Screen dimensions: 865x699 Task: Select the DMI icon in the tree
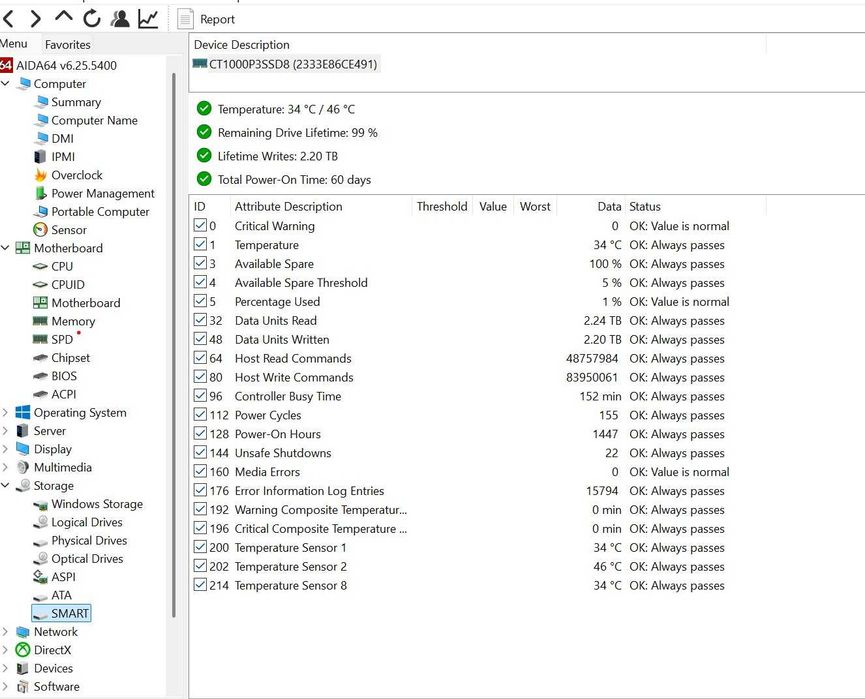point(41,138)
